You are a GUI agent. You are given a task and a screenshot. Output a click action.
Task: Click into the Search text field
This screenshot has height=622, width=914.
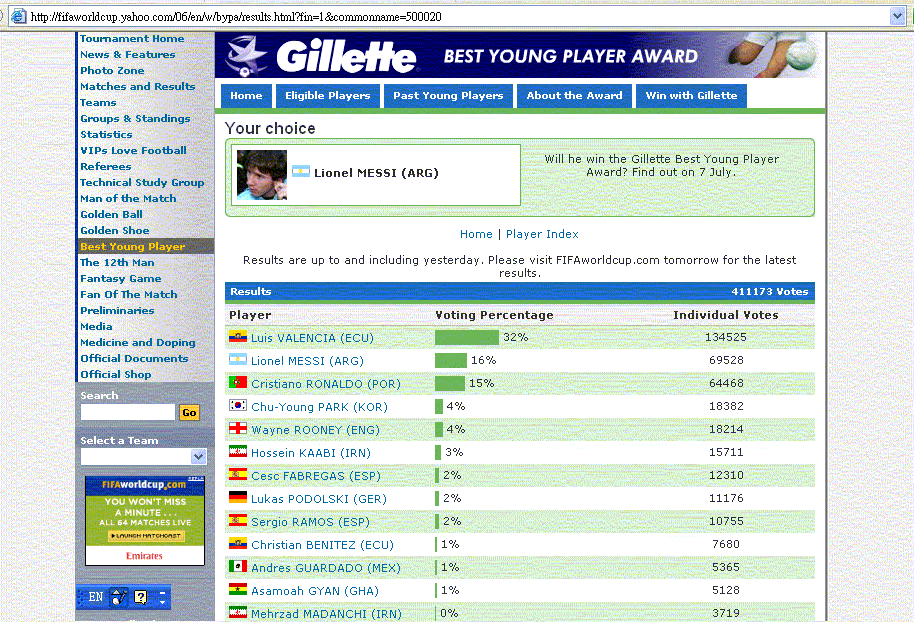[128, 412]
